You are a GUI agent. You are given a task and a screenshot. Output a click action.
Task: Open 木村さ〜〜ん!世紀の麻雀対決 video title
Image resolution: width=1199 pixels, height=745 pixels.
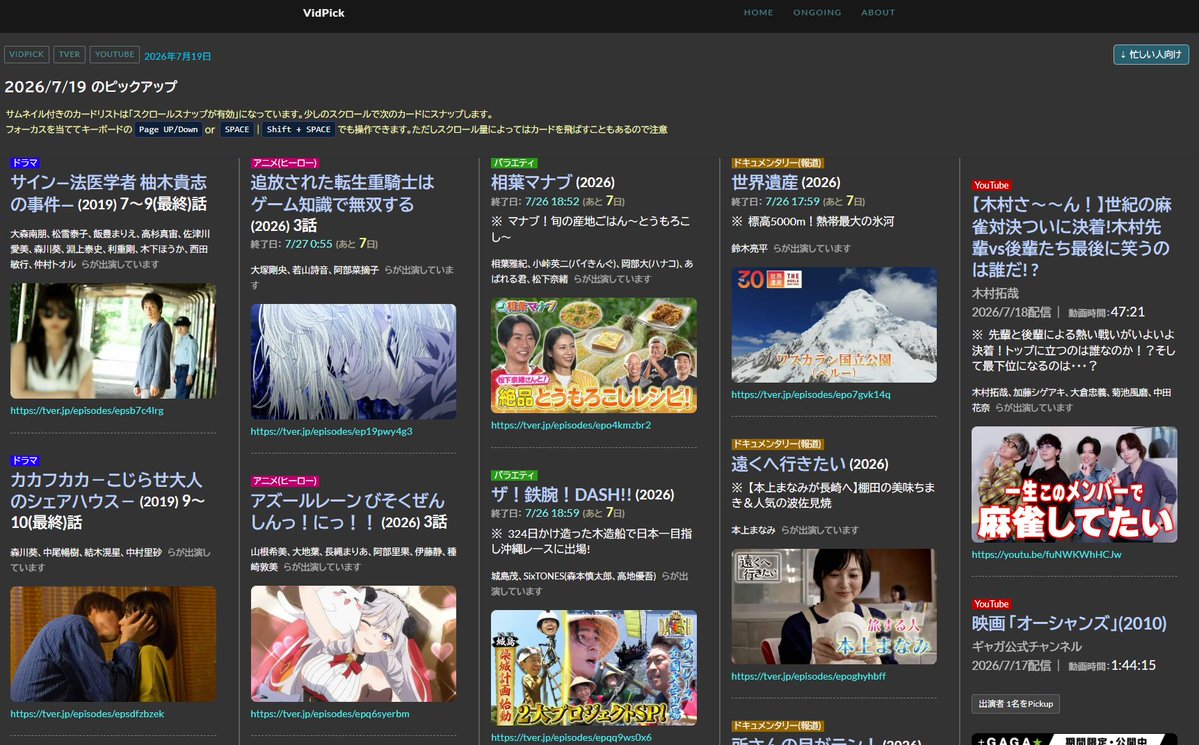coord(1071,237)
